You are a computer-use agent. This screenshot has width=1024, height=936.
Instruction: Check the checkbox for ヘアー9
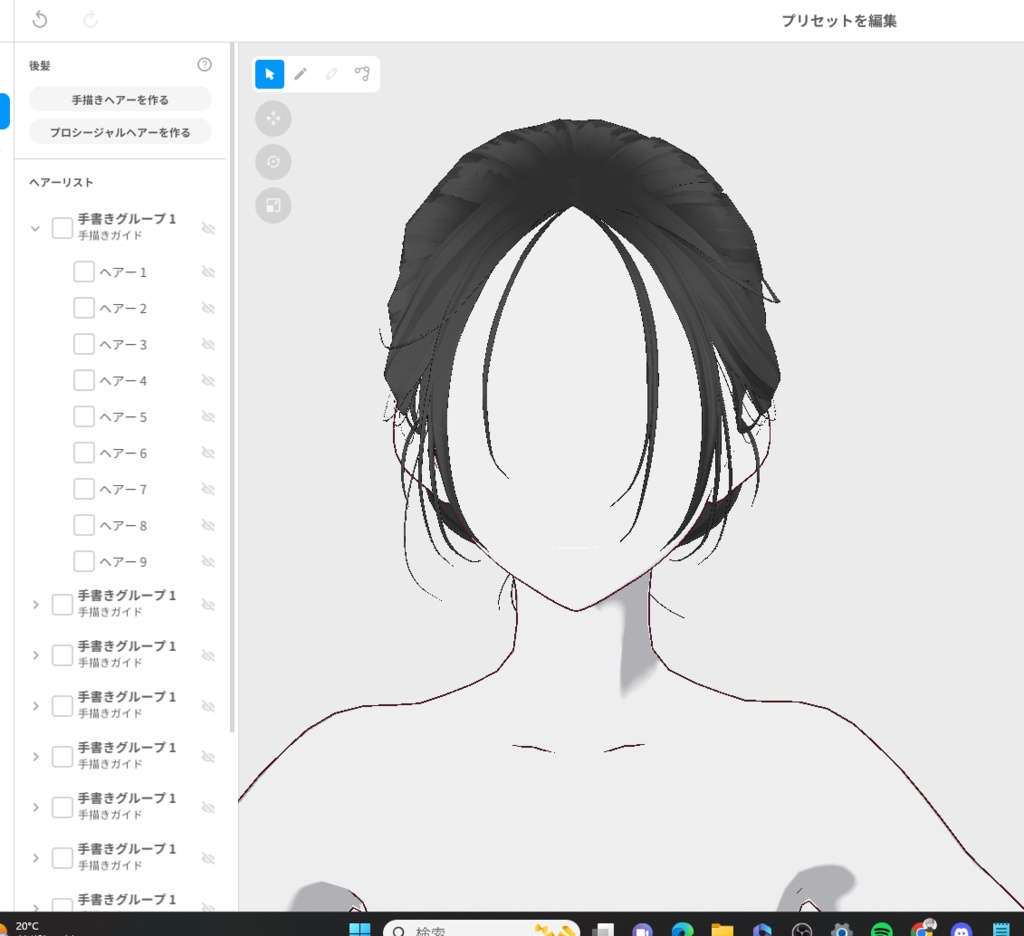click(84, 561)
